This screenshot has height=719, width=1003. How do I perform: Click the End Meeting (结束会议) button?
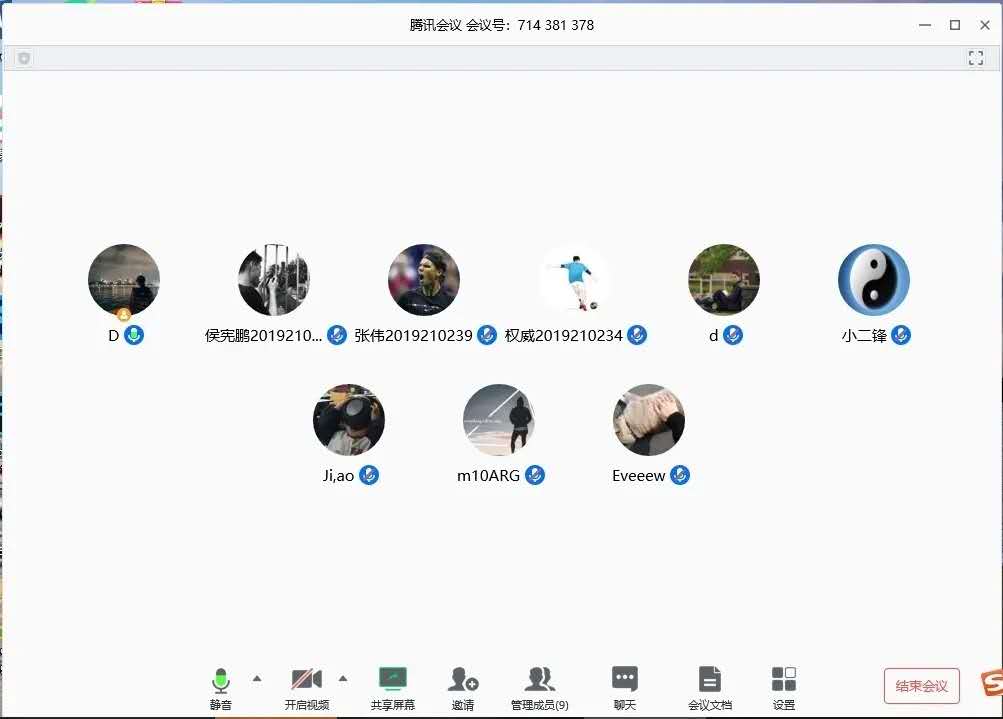(921, 686)
